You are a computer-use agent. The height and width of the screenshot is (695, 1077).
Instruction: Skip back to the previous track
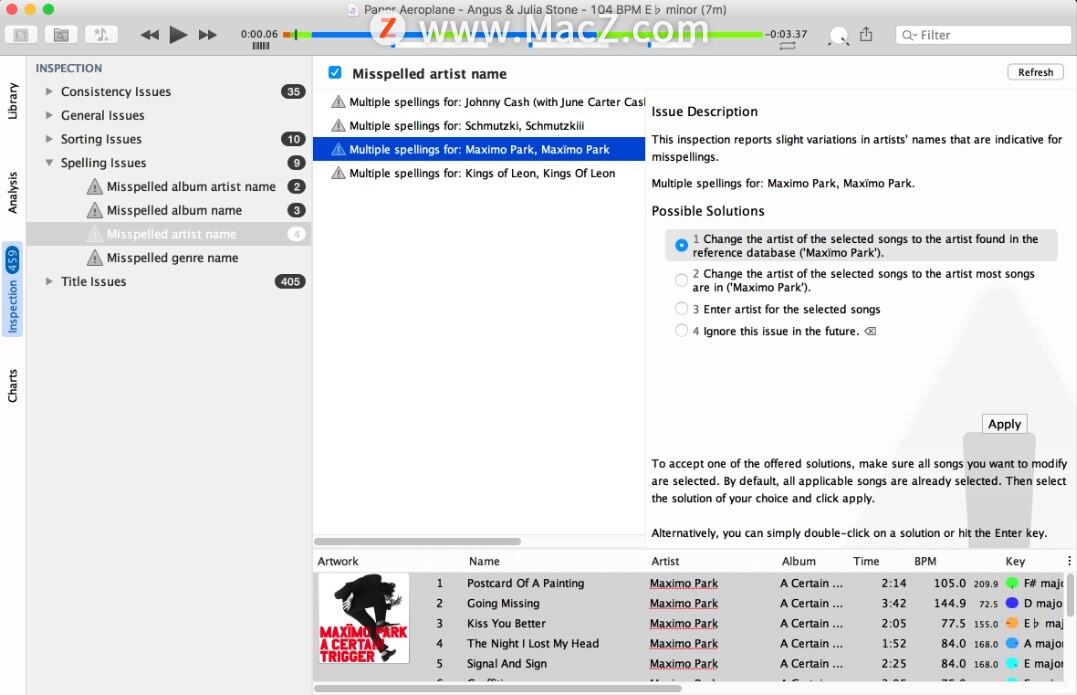(x=149, y=34)
